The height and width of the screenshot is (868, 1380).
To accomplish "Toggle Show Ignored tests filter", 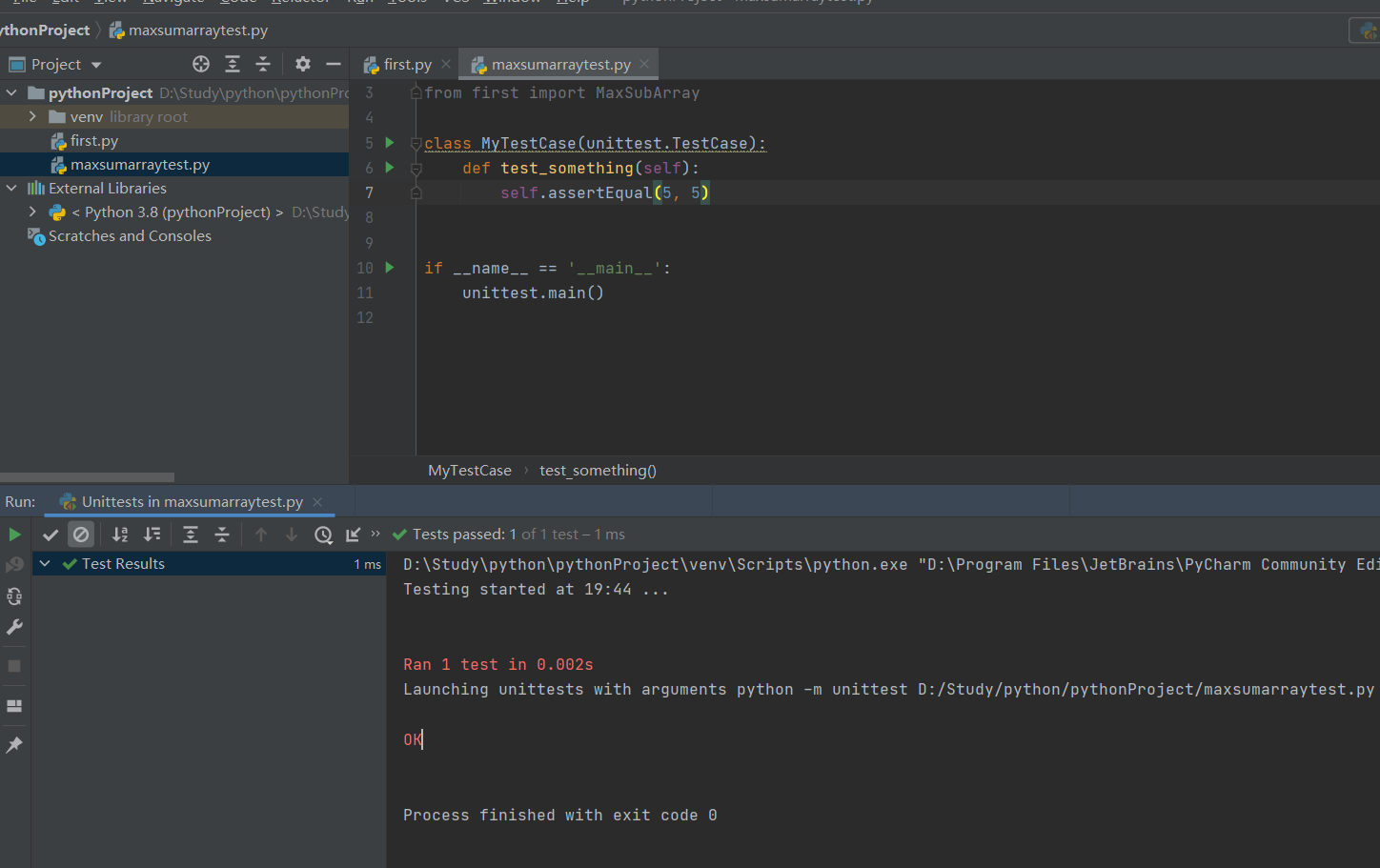I will pos(81,535).
